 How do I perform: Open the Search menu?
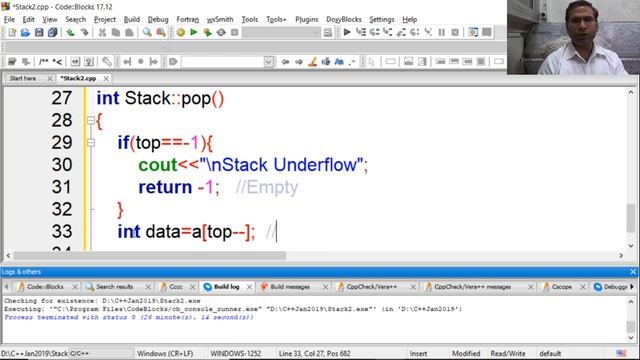[x=76, y=19]
